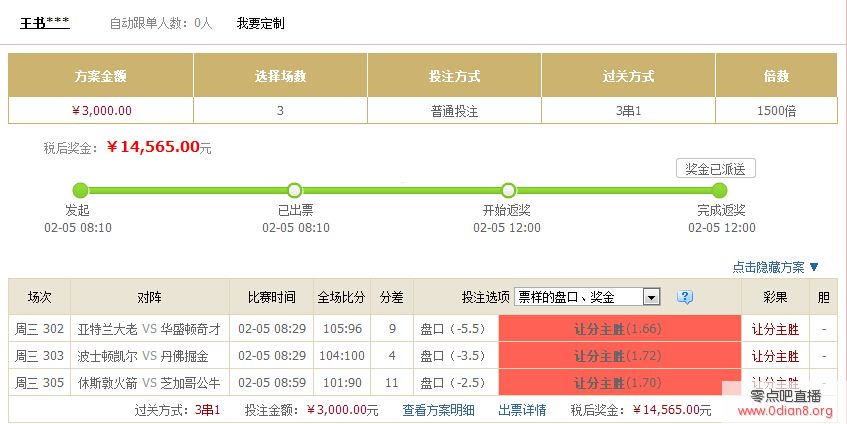Image resolution: width=847 pixels, height=424 pixels.
Task: Click 亚特兰大老 VS 华盛顿奇才 matchup
Action: point(149,329)
